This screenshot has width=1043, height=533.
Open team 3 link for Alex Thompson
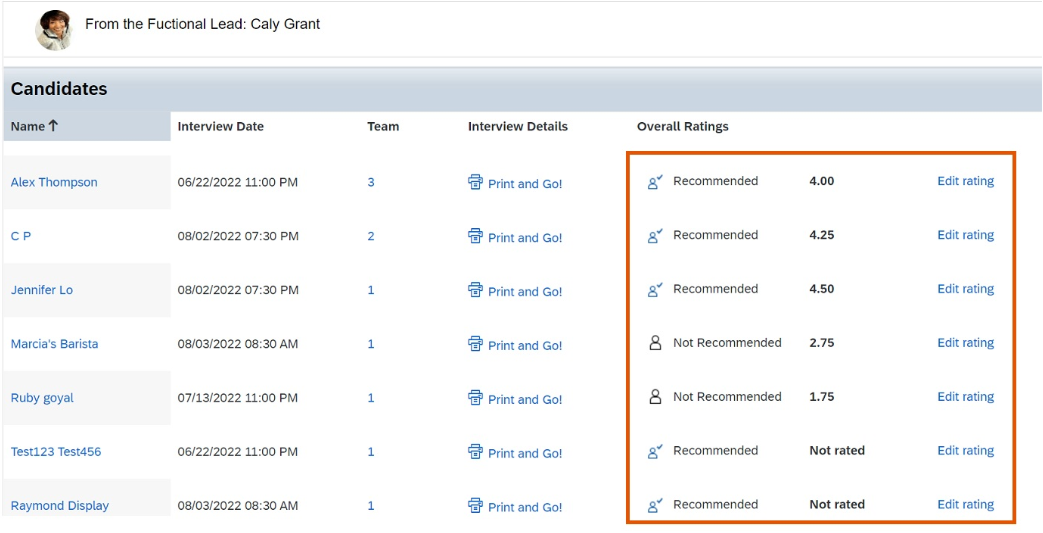click(371, 182)
